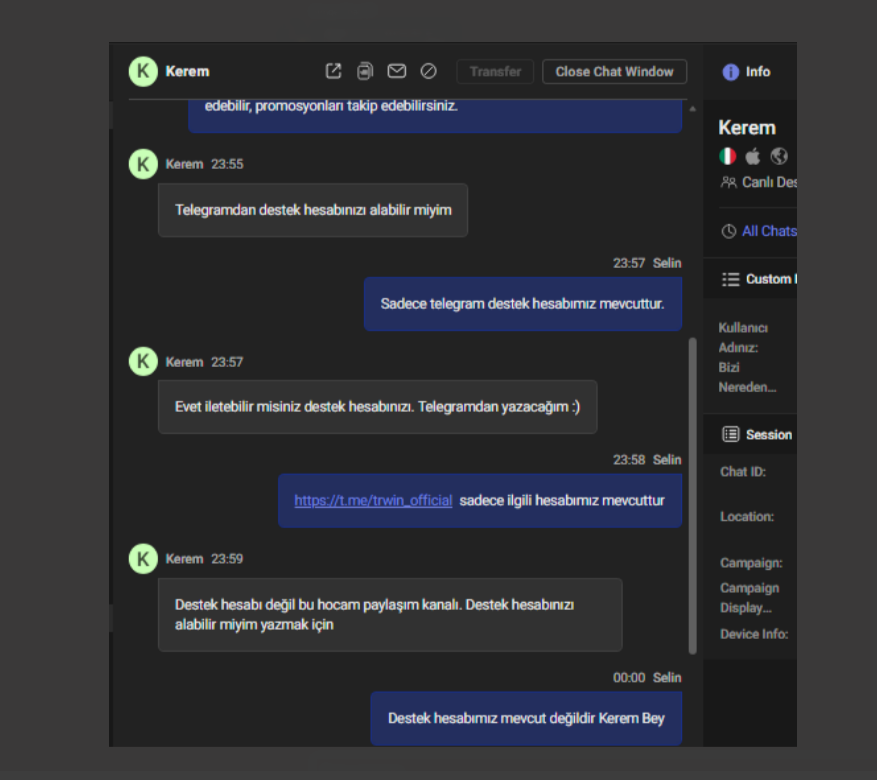Expand the Custom section header
The image size is (877, 780).
click(750, 279)
